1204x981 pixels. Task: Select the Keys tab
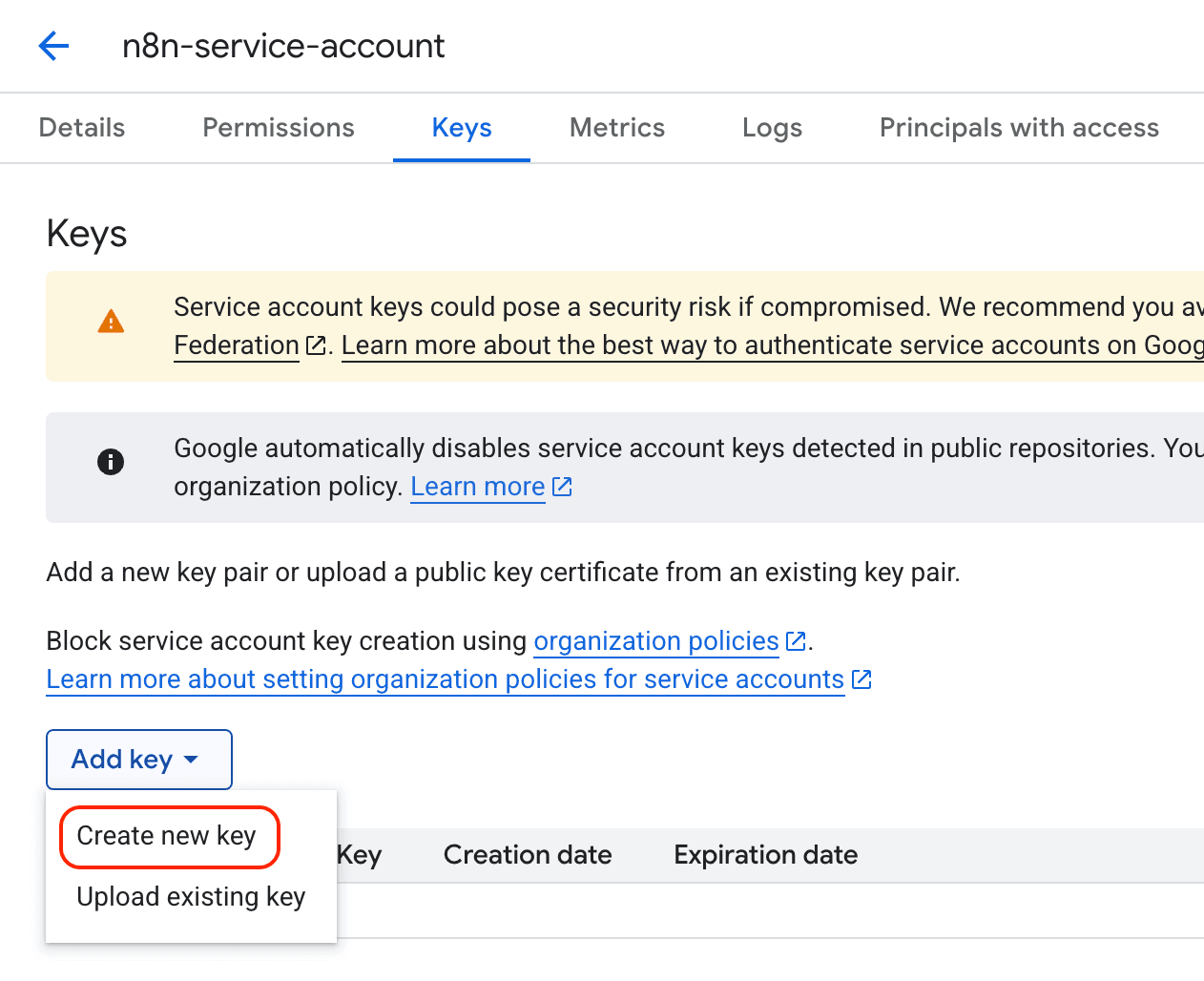[461, 127]
